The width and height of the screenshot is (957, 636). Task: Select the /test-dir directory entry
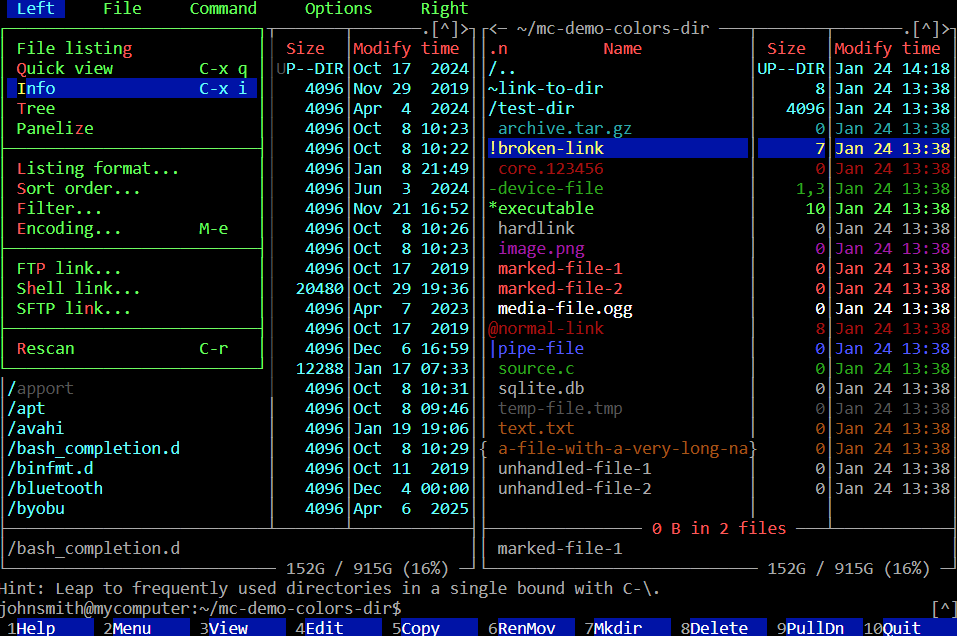click(x=531, y=108)
